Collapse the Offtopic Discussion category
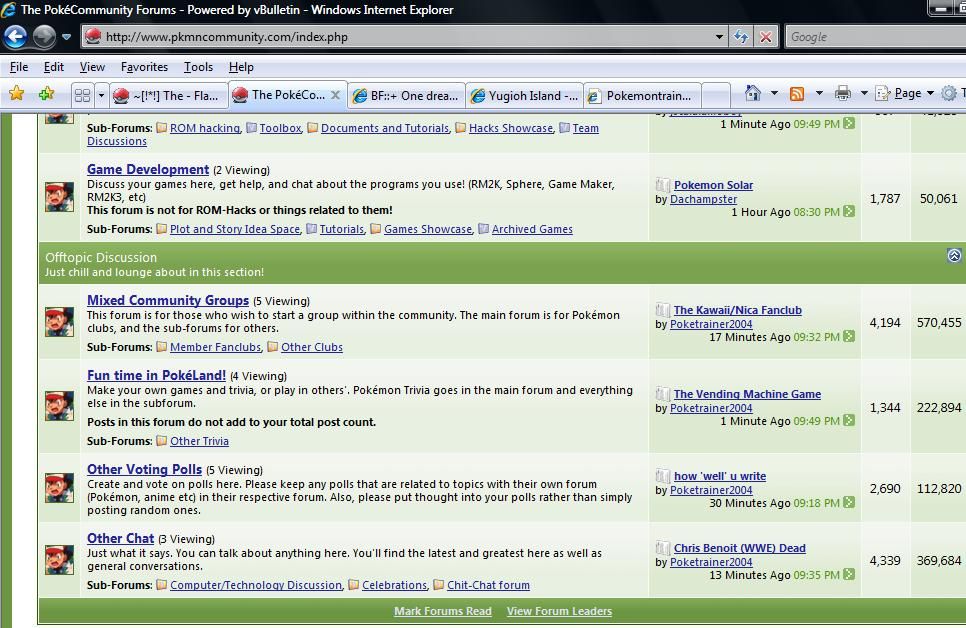 (x=954, y=255)
